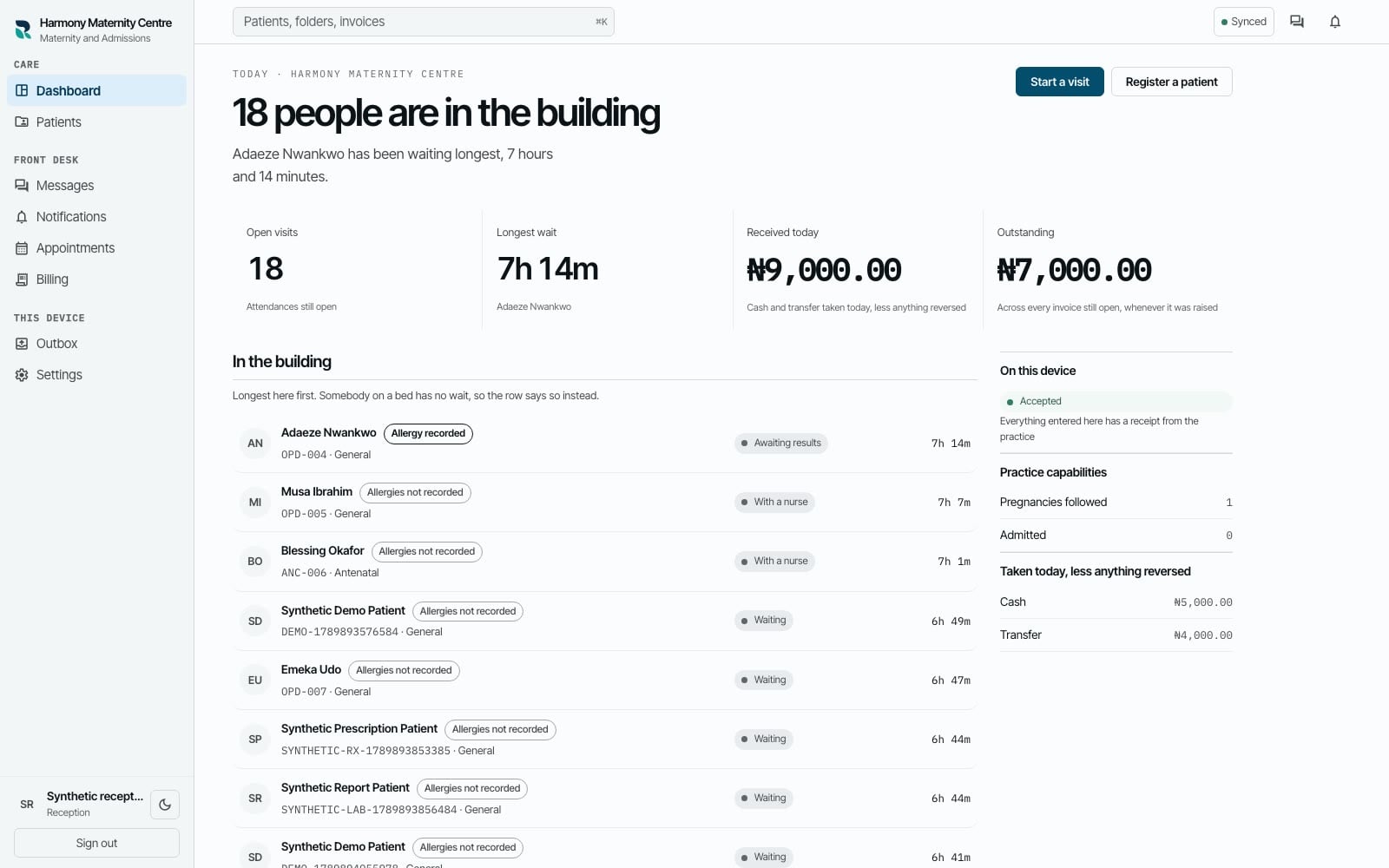Screen dimensions: 1389x868
Task: Click the Messages sidebar icon
Action: tap(22, 185)
